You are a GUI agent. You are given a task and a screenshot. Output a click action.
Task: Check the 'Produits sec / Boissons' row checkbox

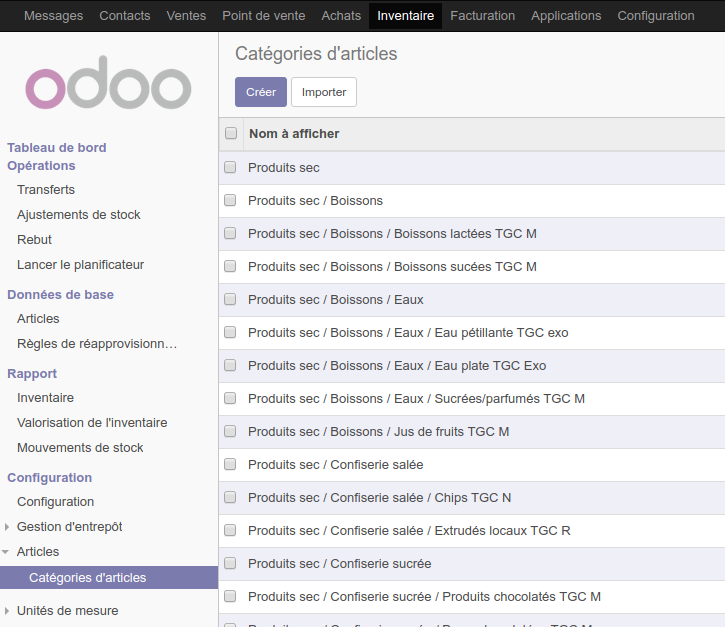tap(230, 201)
